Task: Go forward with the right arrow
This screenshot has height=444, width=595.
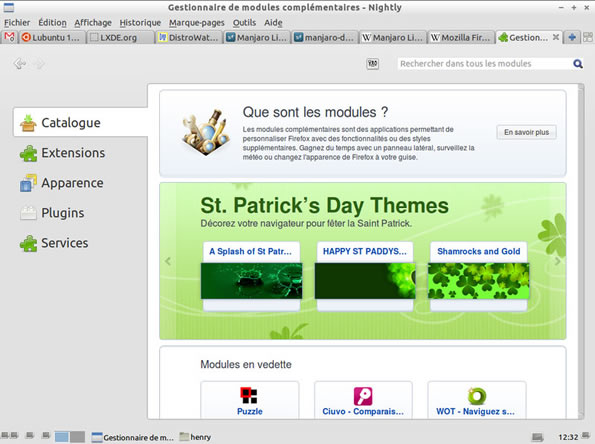Action: [38, 63]
